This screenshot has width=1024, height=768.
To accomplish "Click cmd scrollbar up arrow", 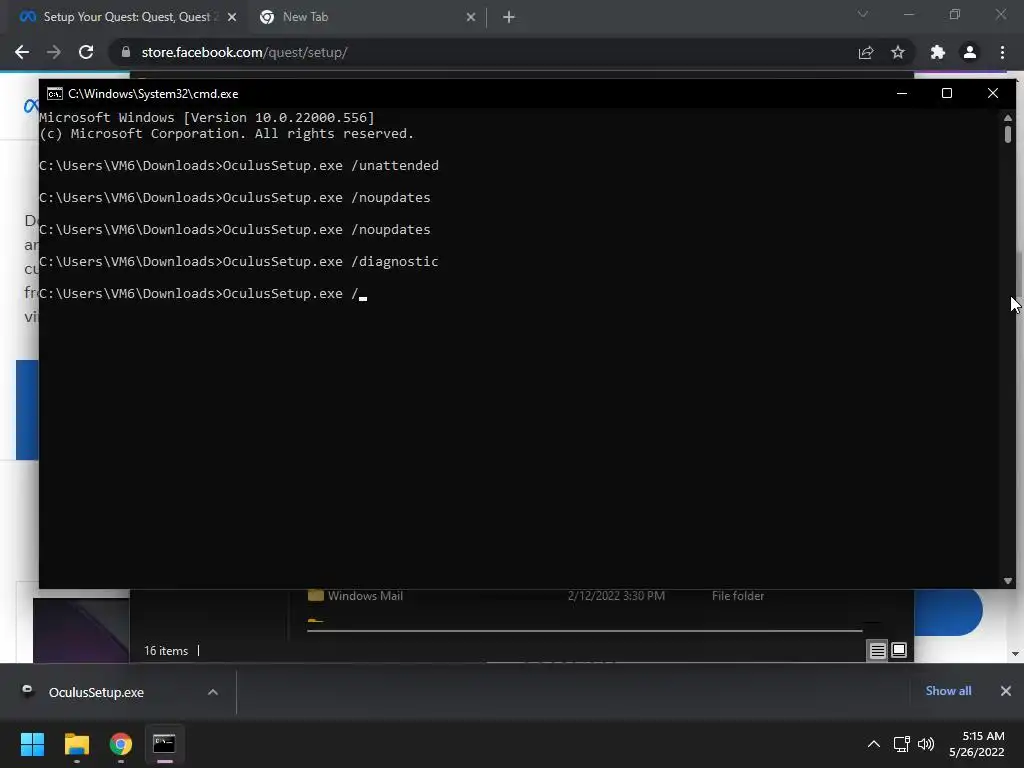I will point(1008,118).
